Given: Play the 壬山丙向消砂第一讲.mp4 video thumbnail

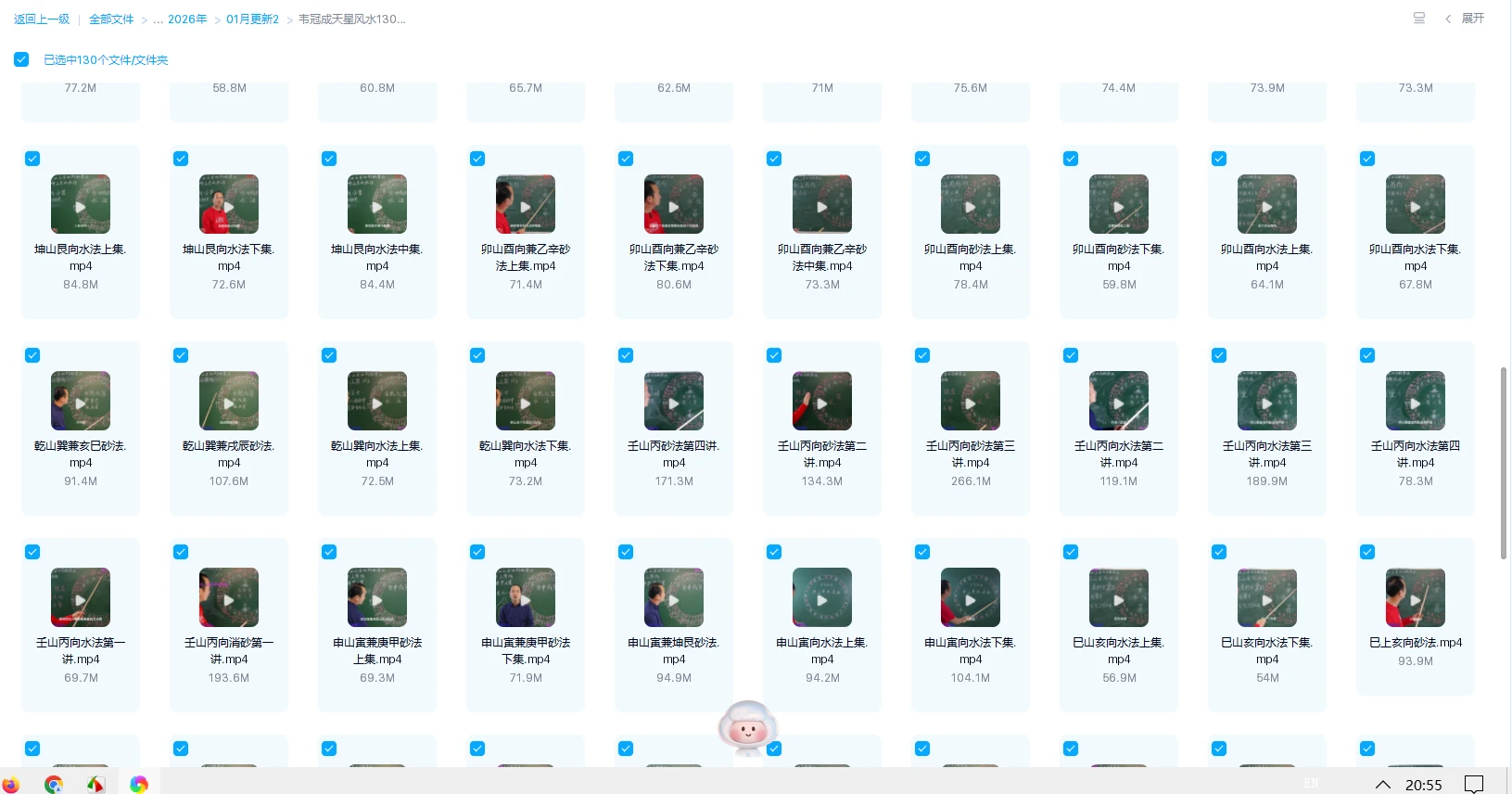Looking at the screenshot, I should pos(229,597).
